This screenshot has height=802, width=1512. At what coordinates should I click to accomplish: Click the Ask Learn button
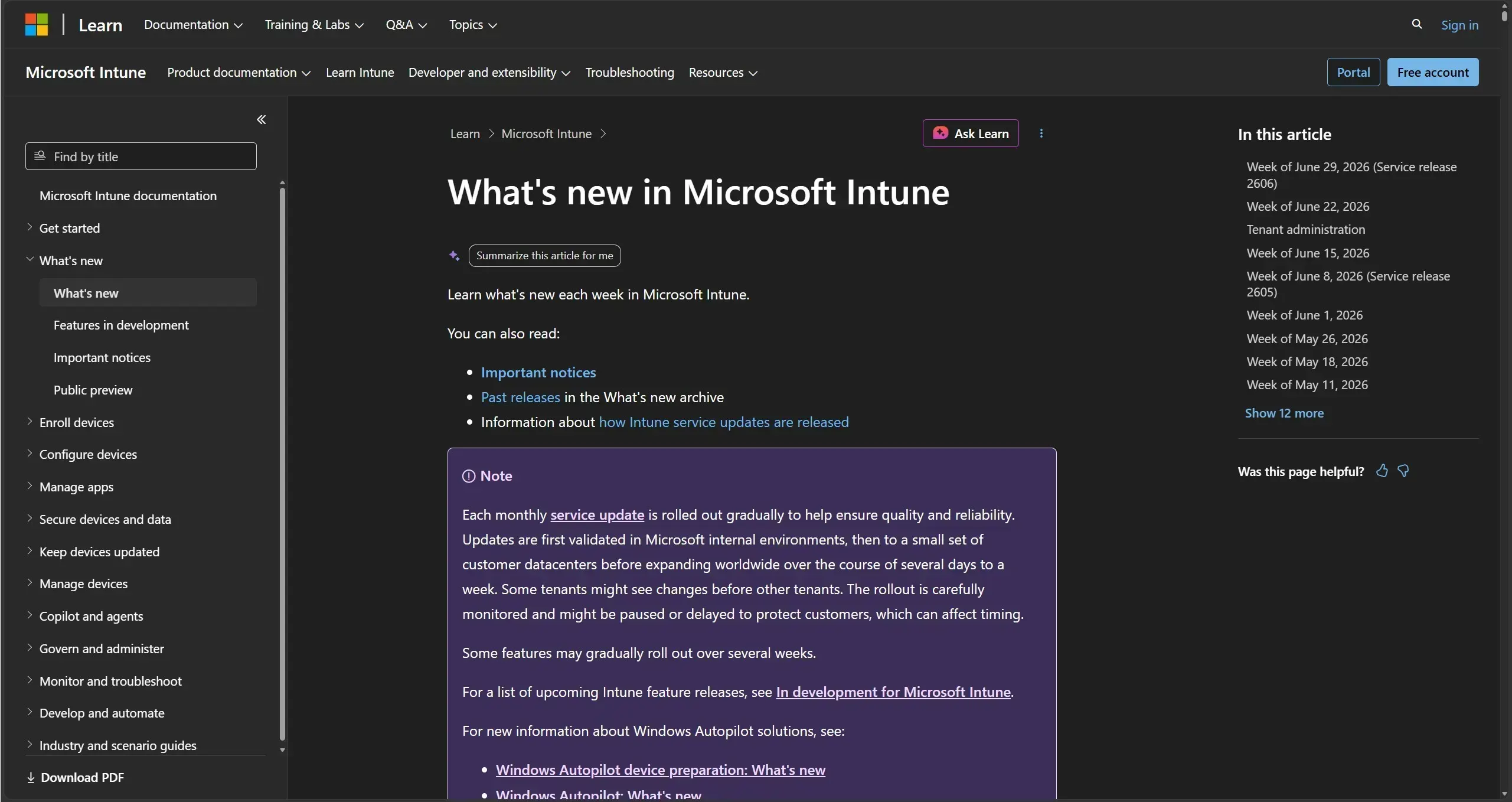(x=971, y=133)
